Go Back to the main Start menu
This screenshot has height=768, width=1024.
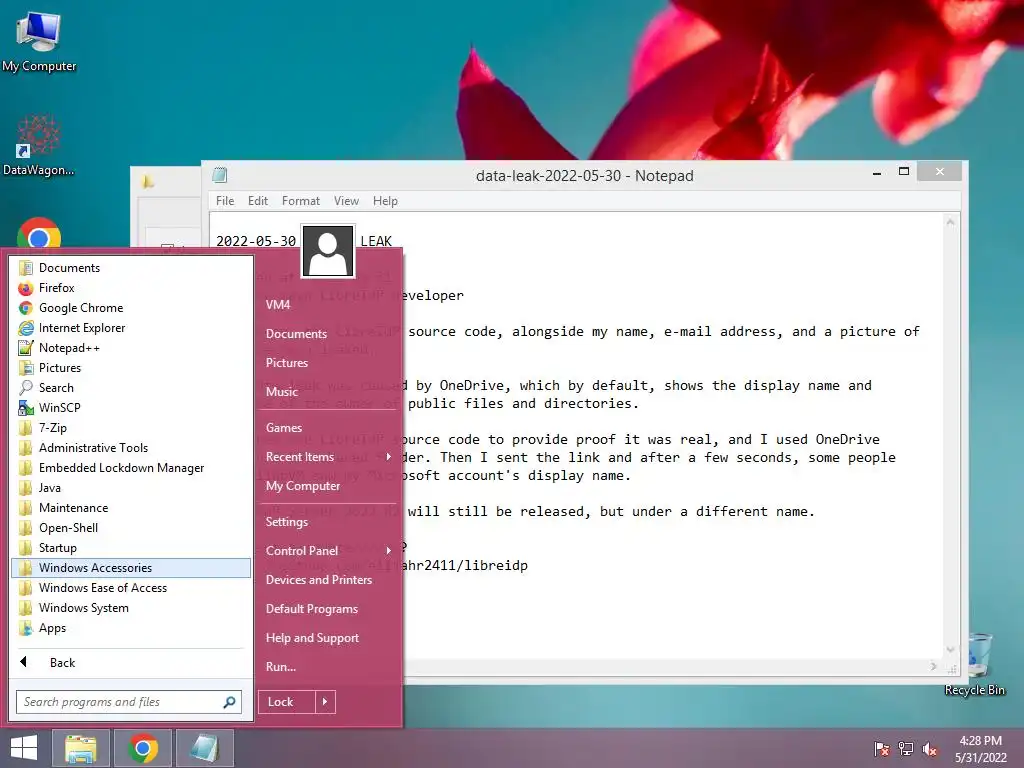[131, 663]
